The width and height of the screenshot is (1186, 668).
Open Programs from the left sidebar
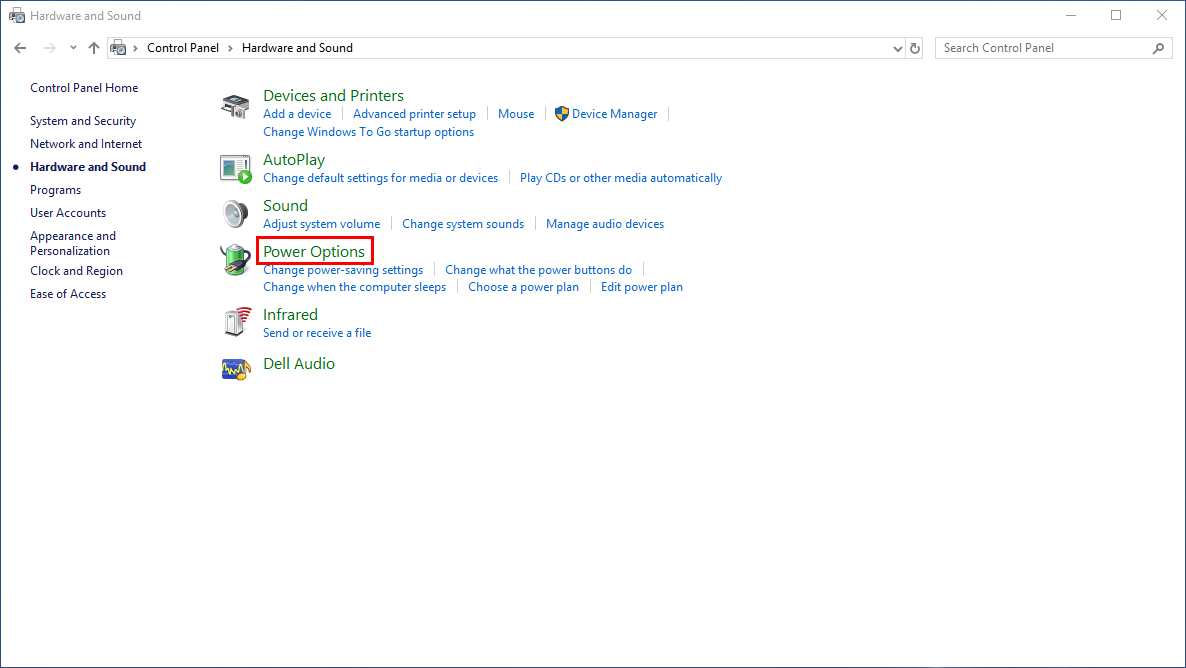(x=55, y=190)
